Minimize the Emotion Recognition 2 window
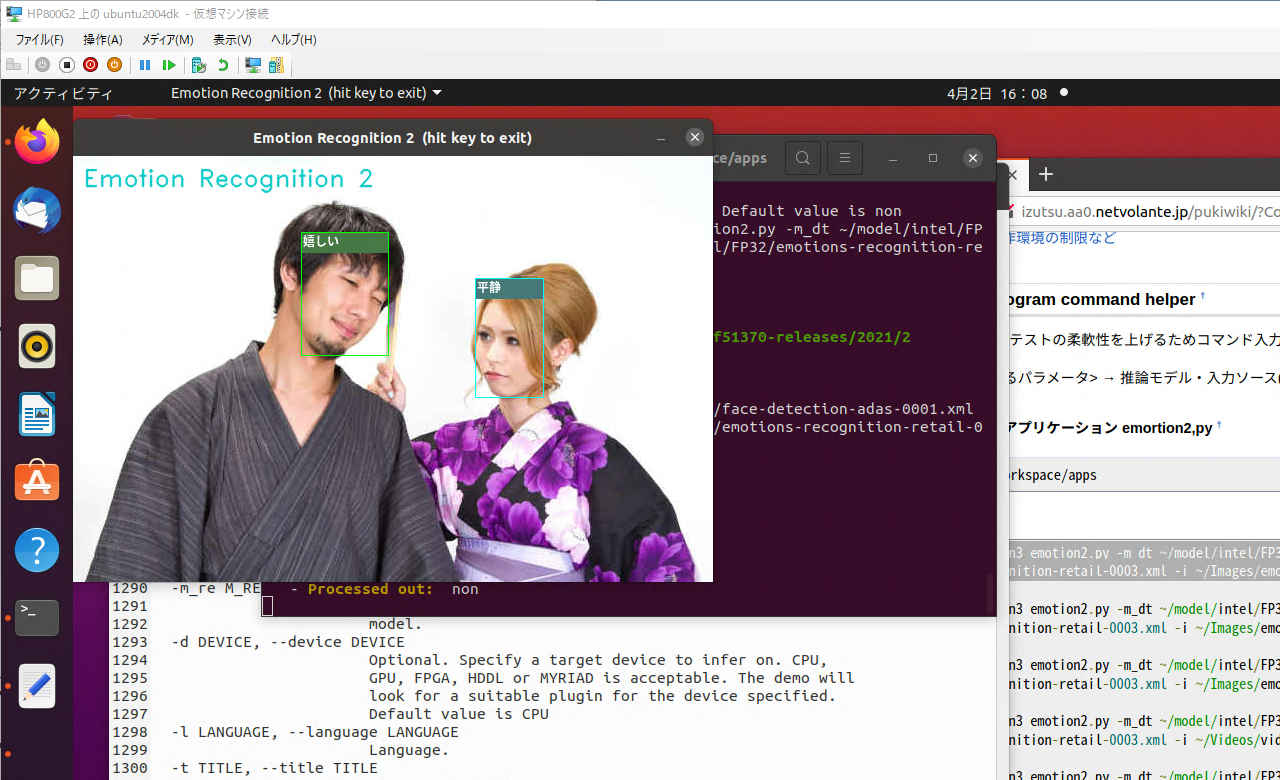The width and height of the screenshot is (1280, 780). tap(661, 138)
